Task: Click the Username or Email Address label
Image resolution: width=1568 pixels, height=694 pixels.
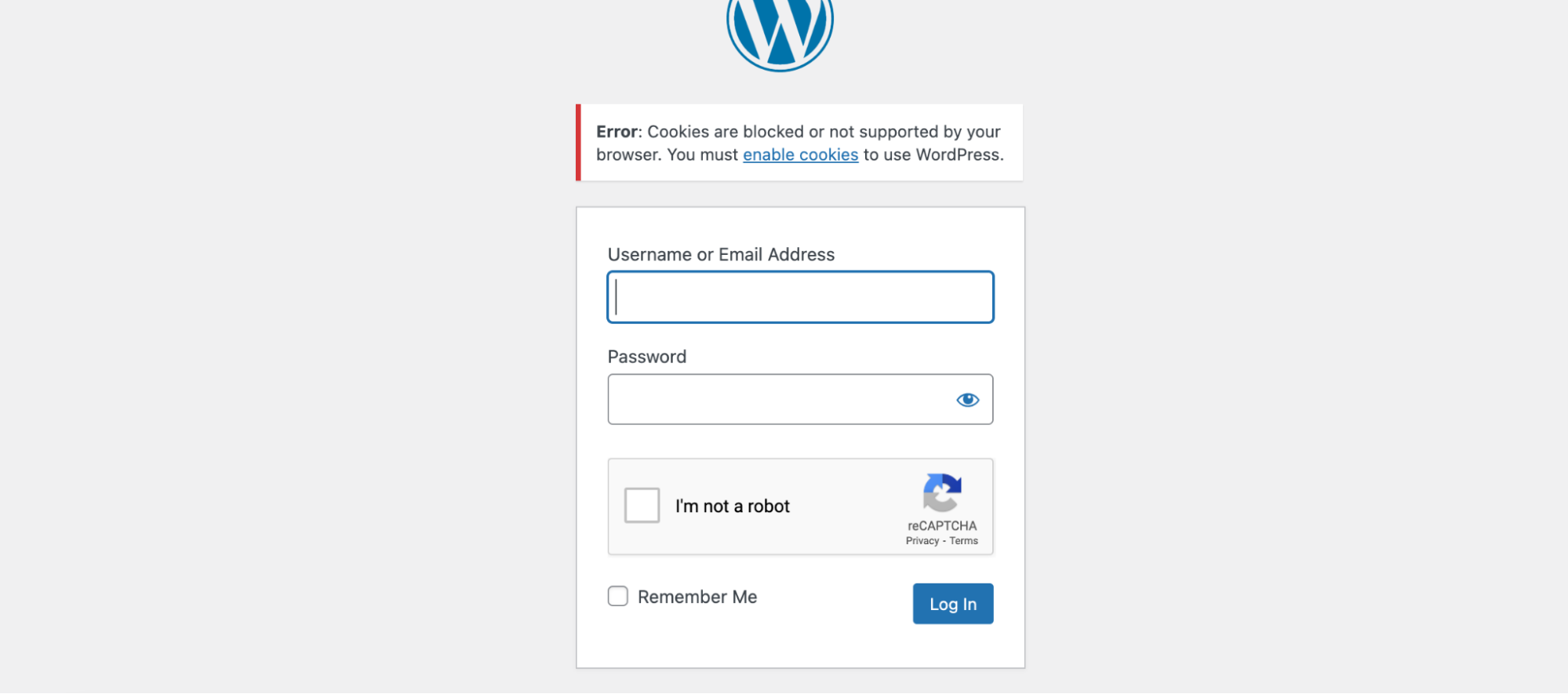Action: [x=721, y=255]
